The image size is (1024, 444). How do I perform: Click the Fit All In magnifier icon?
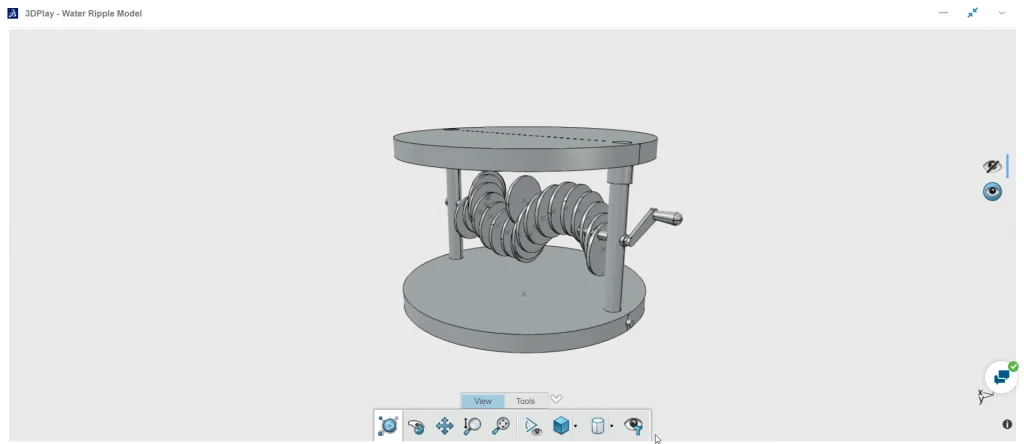(x=501, y=426)
